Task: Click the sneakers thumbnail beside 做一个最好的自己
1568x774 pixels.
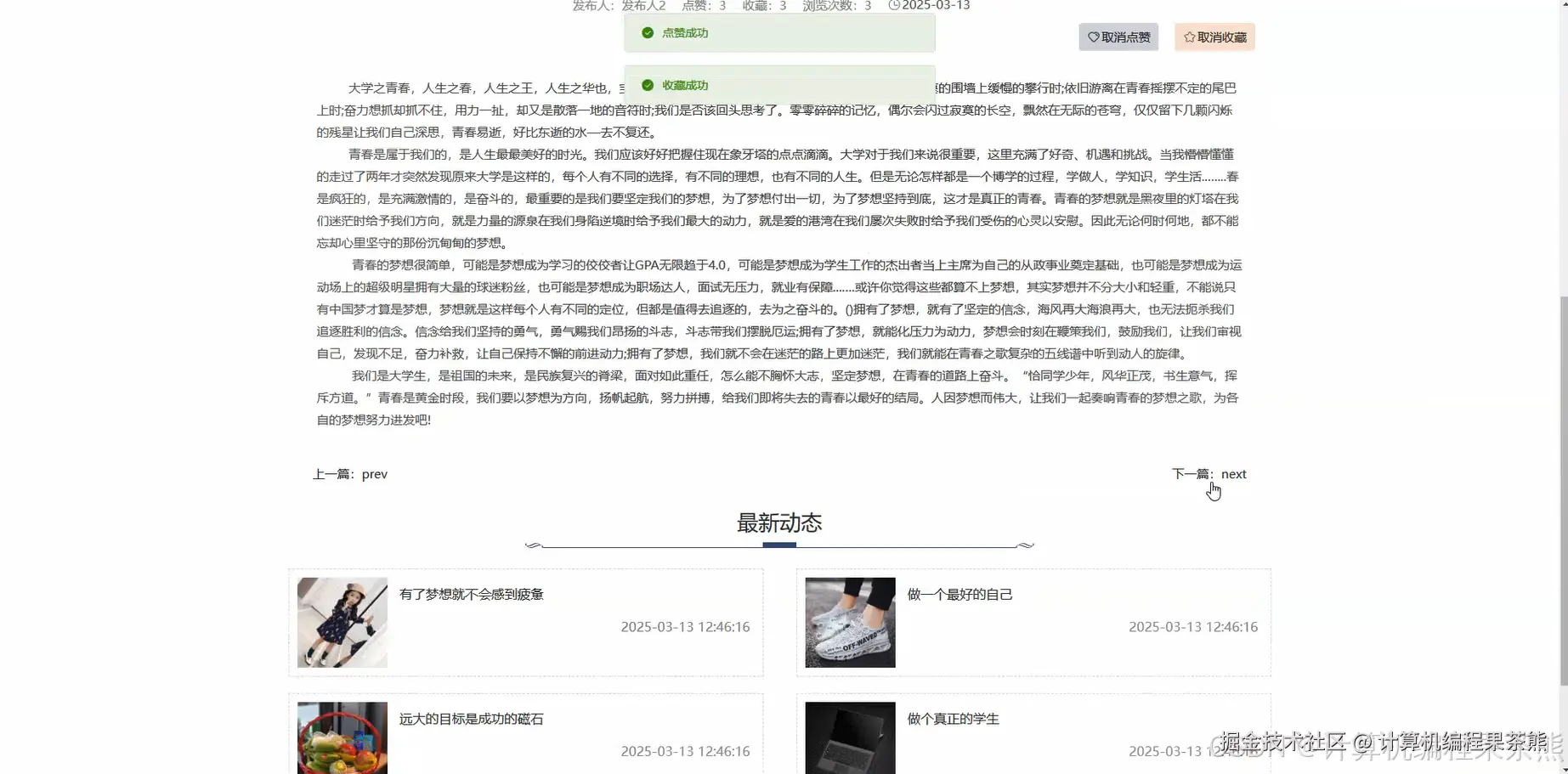Action: (x=849, y=622)
